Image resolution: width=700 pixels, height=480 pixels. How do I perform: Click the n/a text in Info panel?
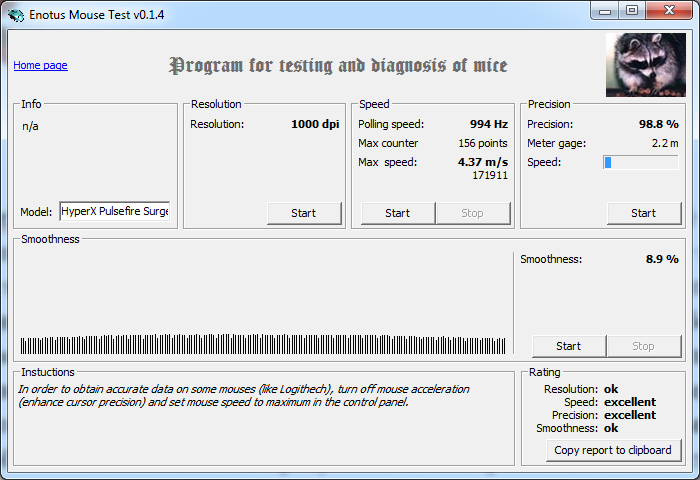(x=30, y=126)
